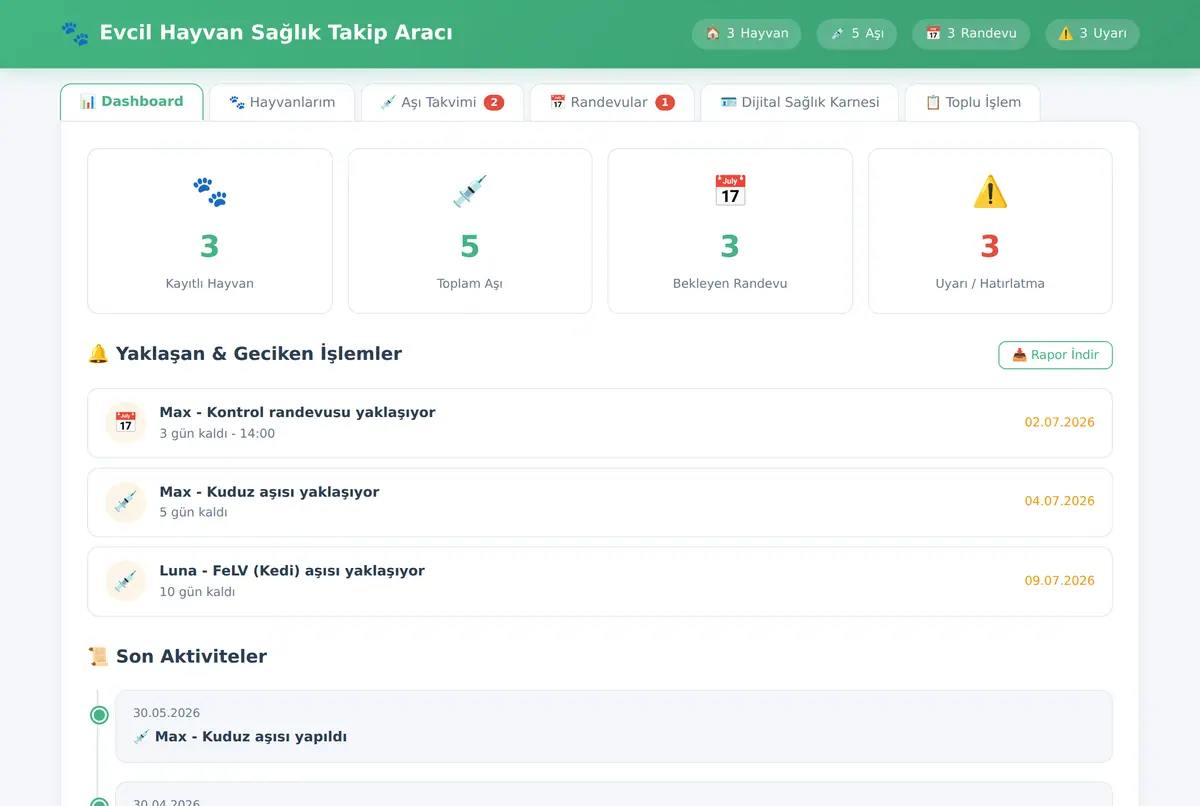Viewport: 1200px width, 806px height.
Task: Click the card icon on the Dijital Sağlık Karnesi tab
Action: [x=729, y=102]
